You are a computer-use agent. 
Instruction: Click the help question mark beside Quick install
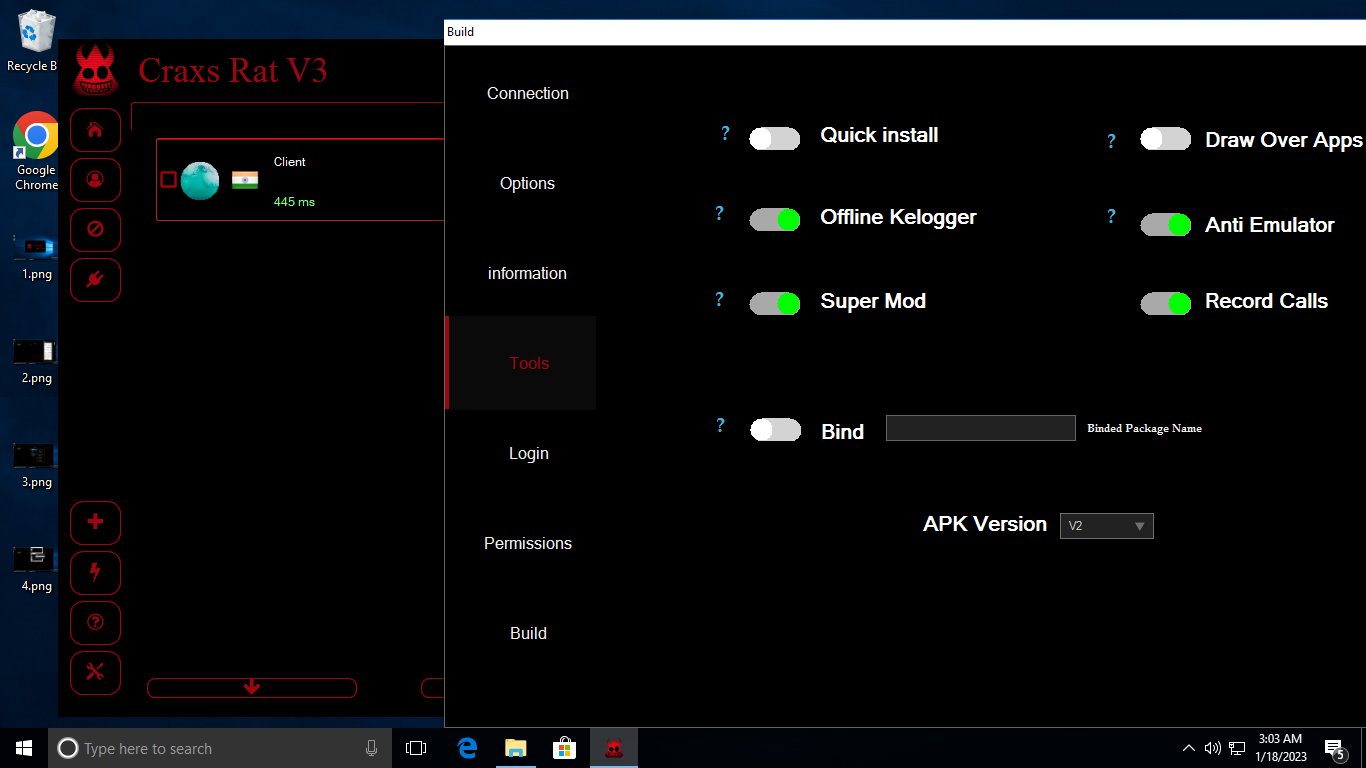(725, 133)
